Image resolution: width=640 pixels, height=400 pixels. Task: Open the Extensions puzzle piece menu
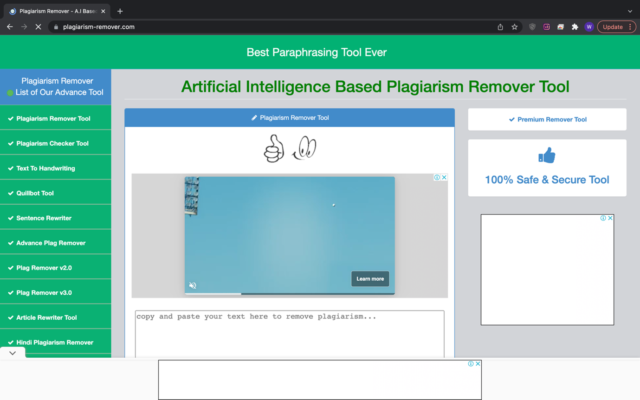[575, 27]
